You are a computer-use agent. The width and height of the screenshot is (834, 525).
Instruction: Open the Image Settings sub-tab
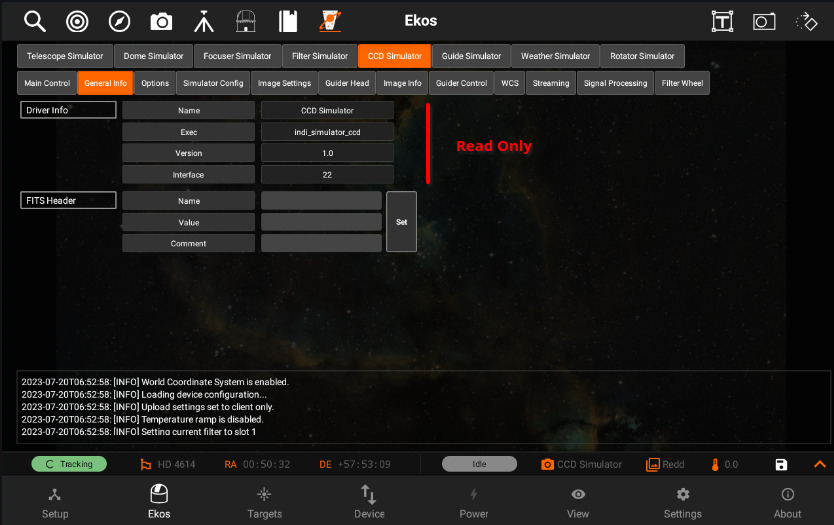pos(284,83)
